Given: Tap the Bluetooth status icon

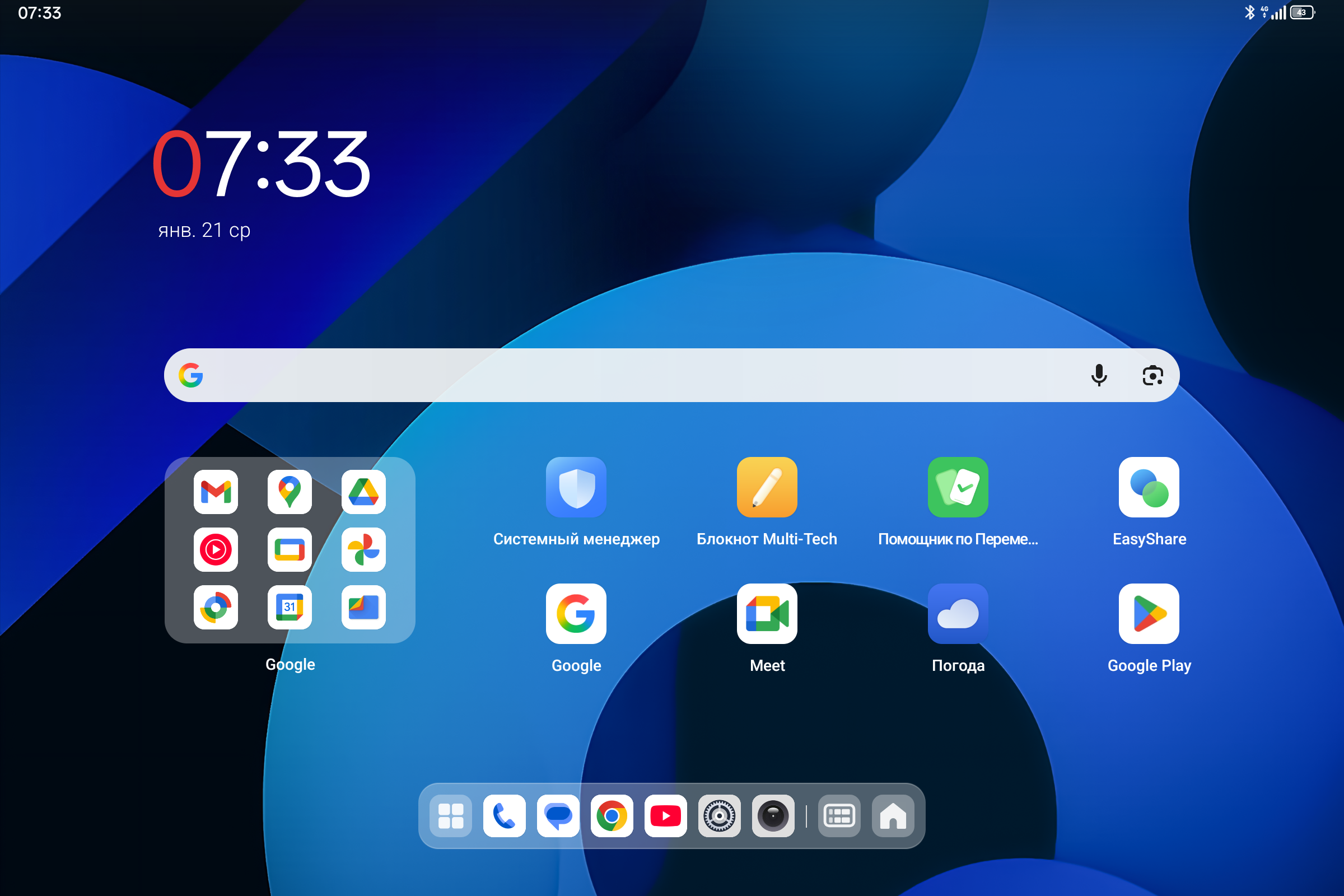Looking at the screenshot, I should 1250,12.
